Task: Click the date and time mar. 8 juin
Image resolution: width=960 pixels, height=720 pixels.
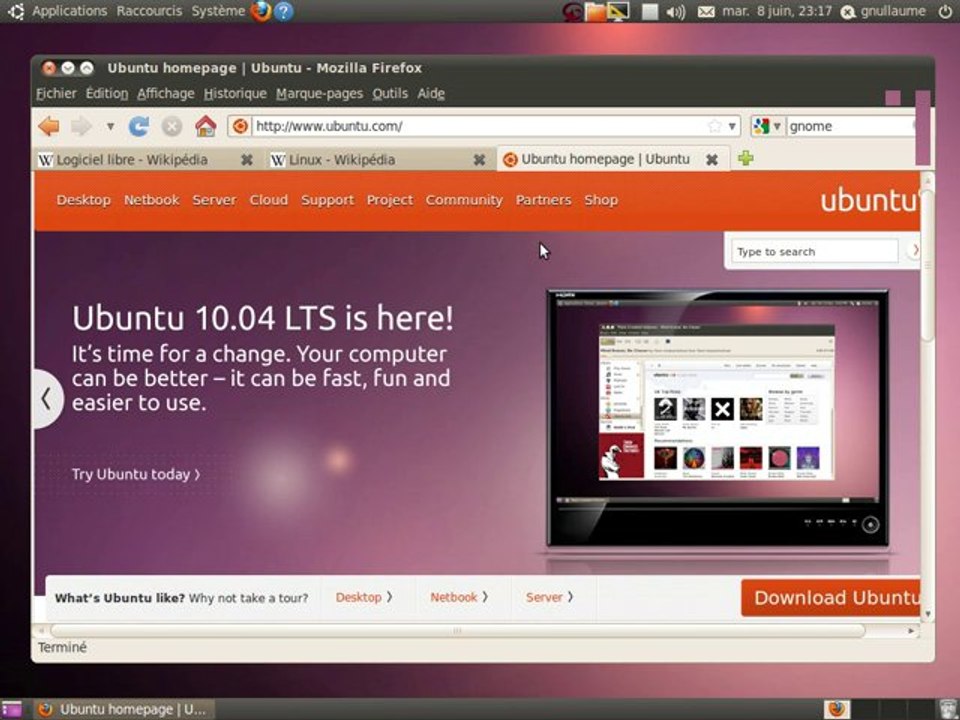Action: (777, 11)
